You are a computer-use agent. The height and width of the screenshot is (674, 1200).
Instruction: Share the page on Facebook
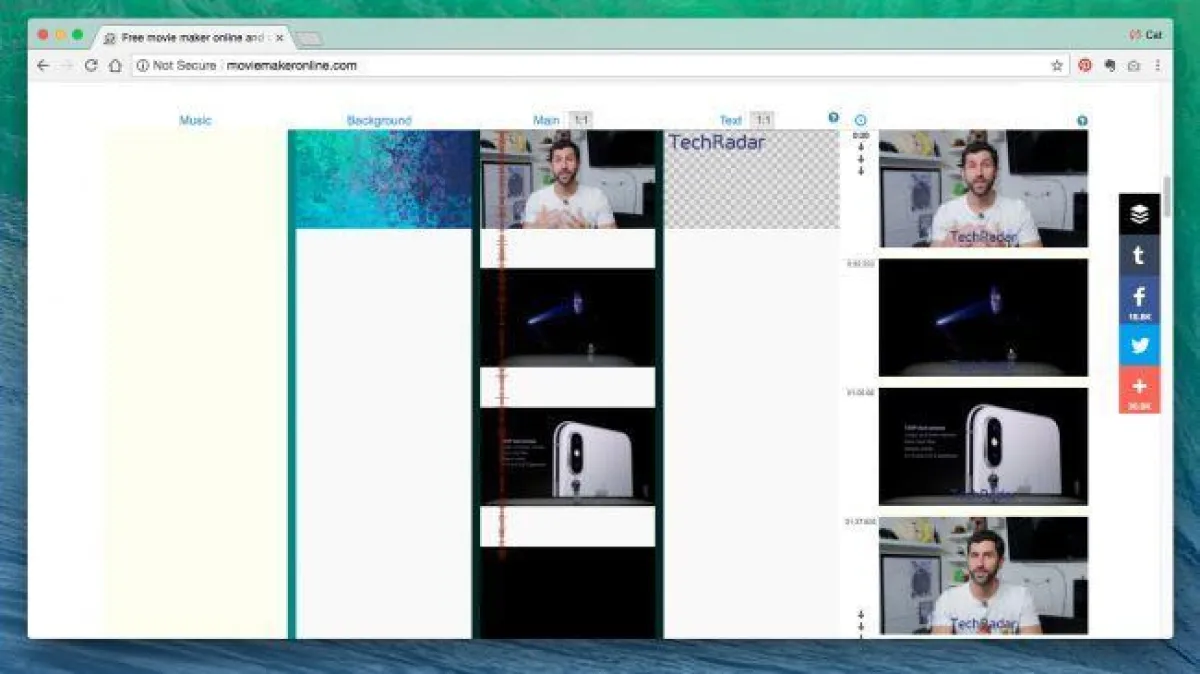[1139, 298]
